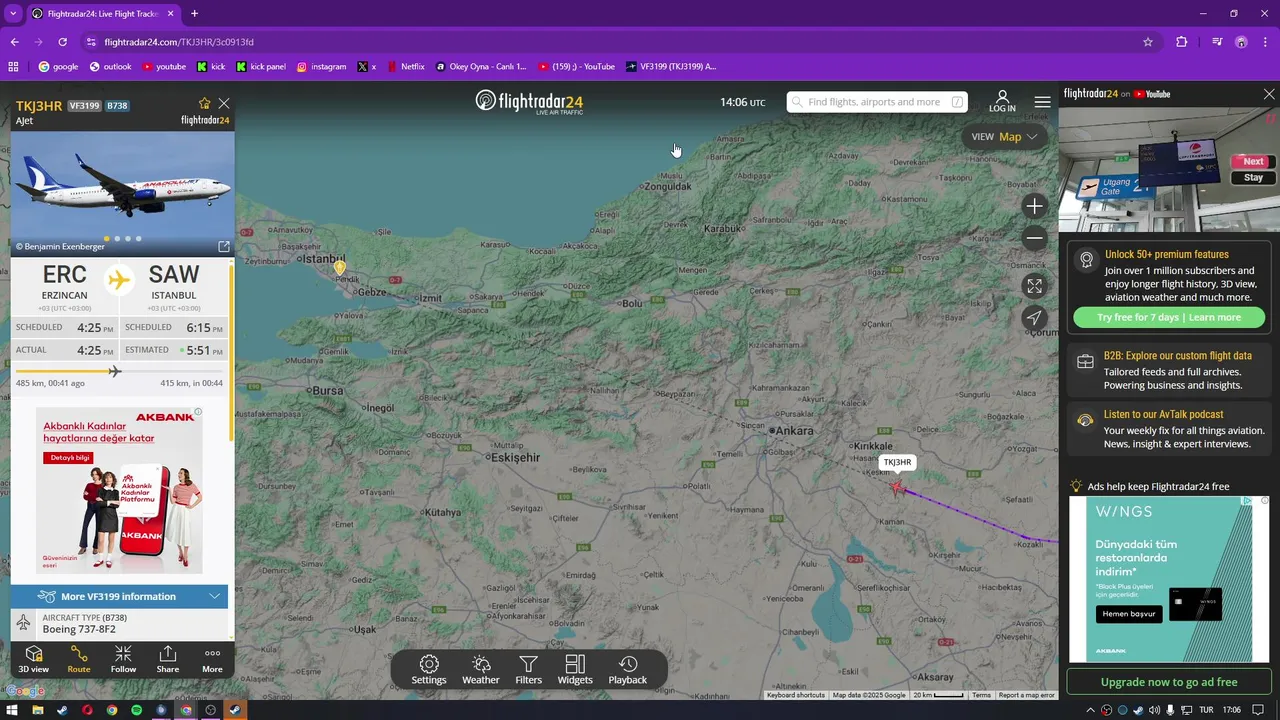The image size is (1280, 720).
Task: Open the volume control in tray
Action: click(1154, 710)
